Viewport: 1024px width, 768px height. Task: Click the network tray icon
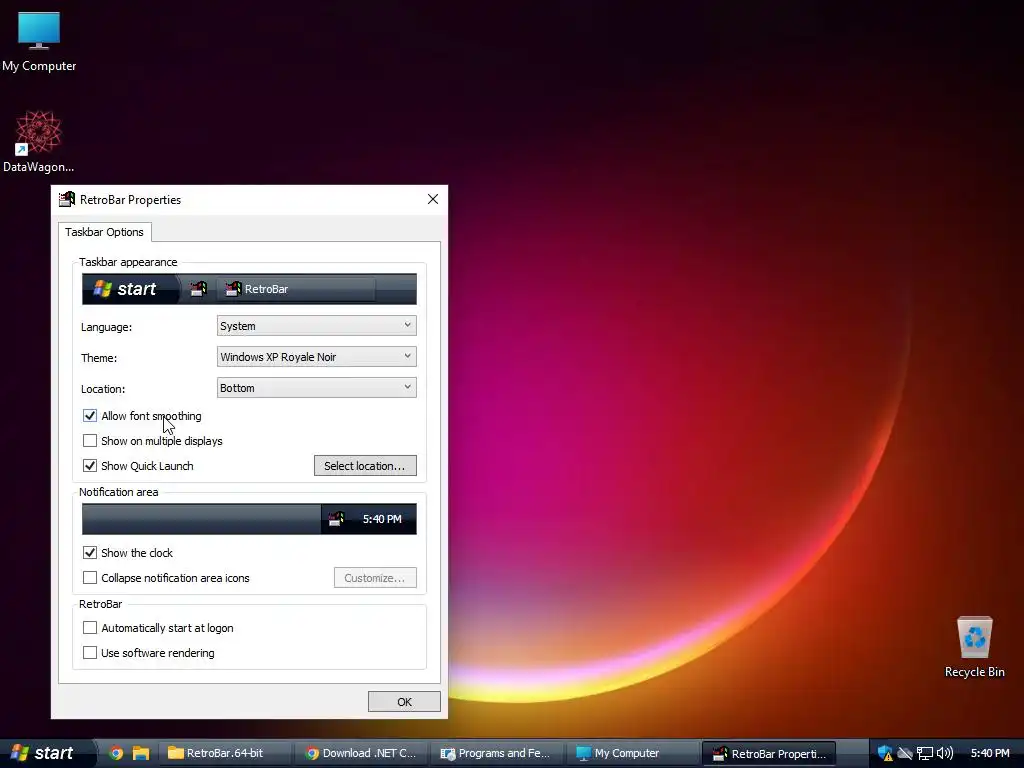pos(924,753)
